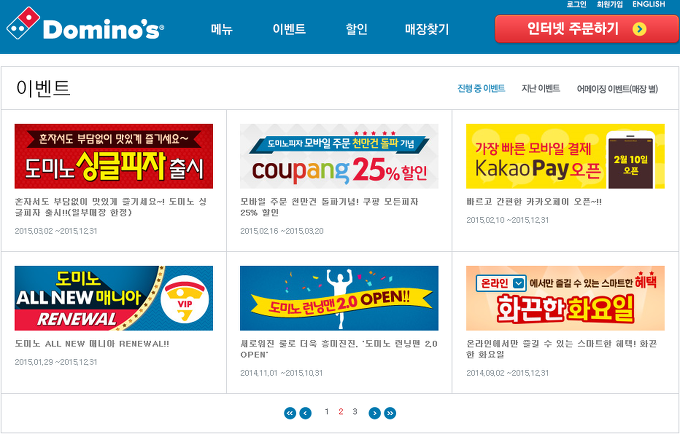Go to page 3 of events
Image resolution: width=680 pixels, height=434 pixels.
355,411
